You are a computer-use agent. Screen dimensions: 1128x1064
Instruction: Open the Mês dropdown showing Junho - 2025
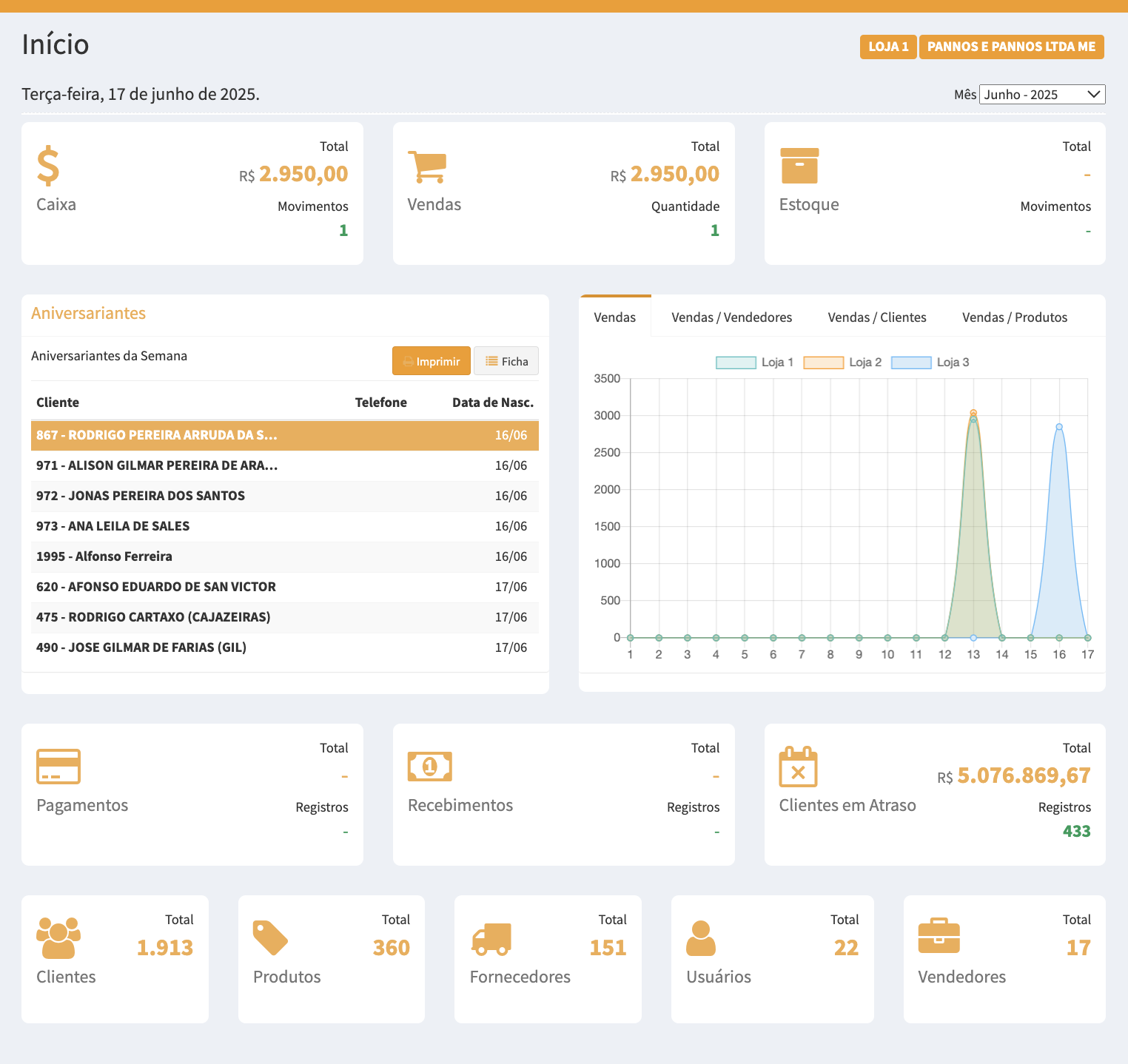click(1041, 95)
